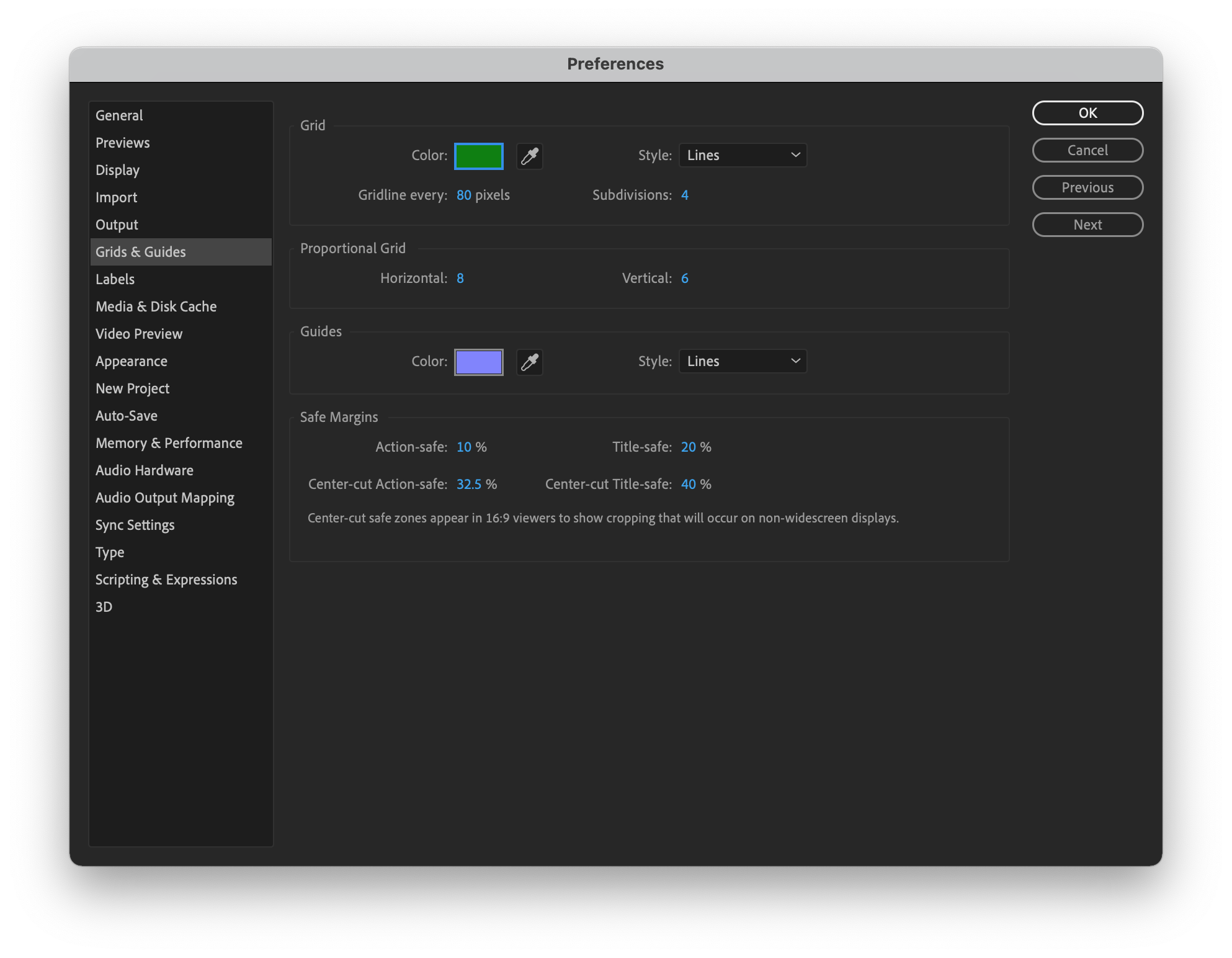Screen dimensions: 1232x958
Task: Open Appearance preferences
Action: pos(181,361)
